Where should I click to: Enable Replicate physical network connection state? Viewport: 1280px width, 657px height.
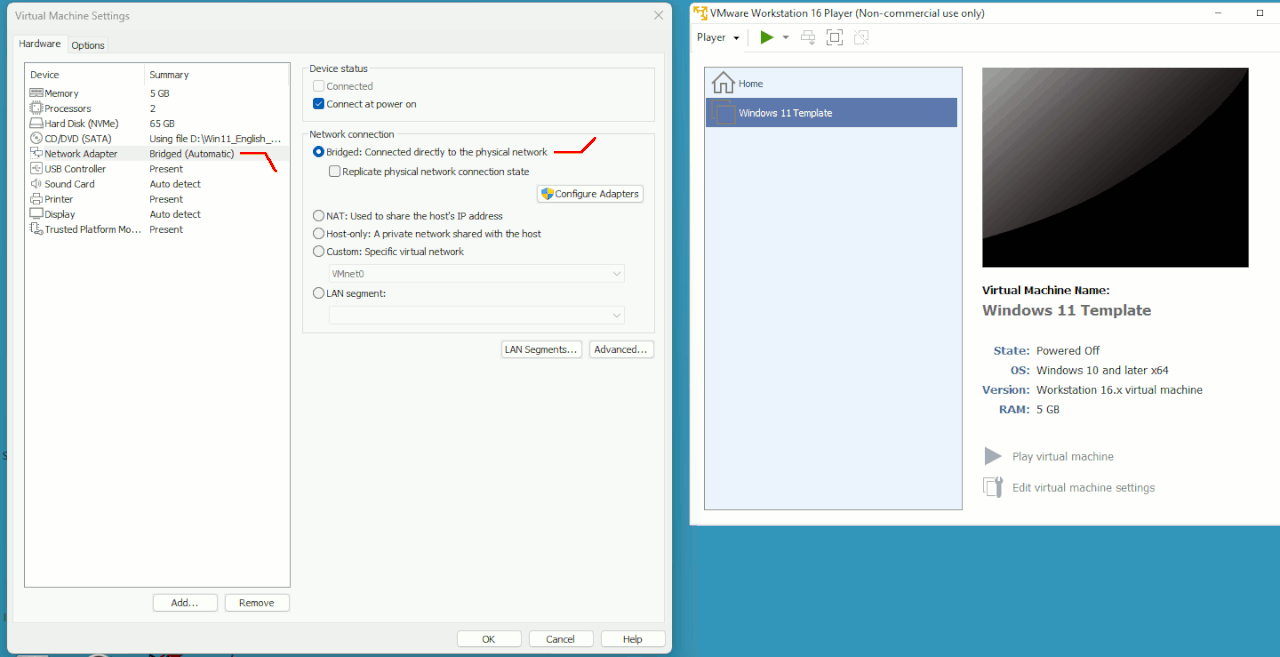pos(335,171)
